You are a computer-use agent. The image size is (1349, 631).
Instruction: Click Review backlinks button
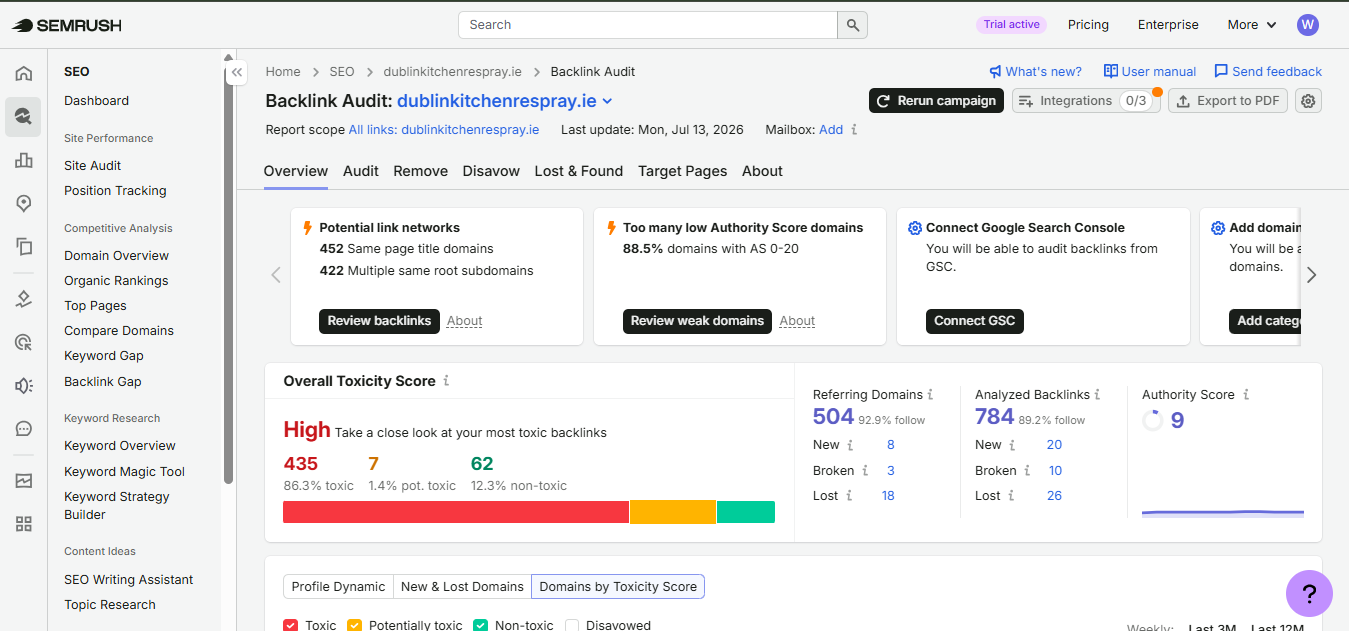click(379, 321)
